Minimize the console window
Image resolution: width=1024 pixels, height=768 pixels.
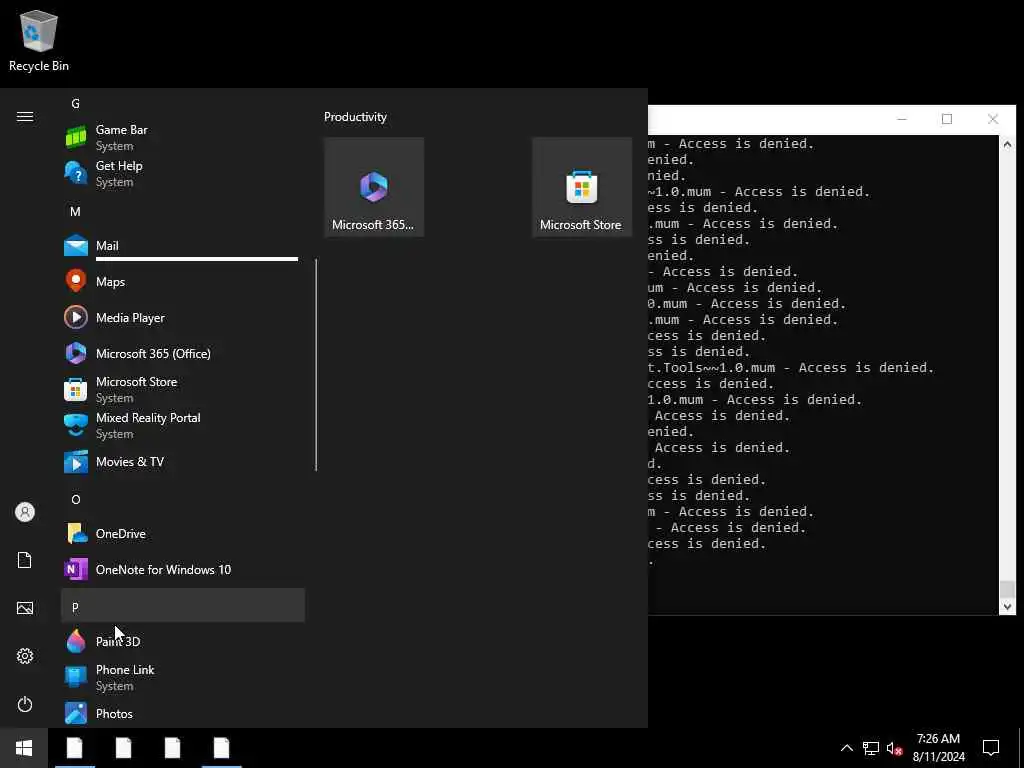pyautogui.click(x=902, y=119)
